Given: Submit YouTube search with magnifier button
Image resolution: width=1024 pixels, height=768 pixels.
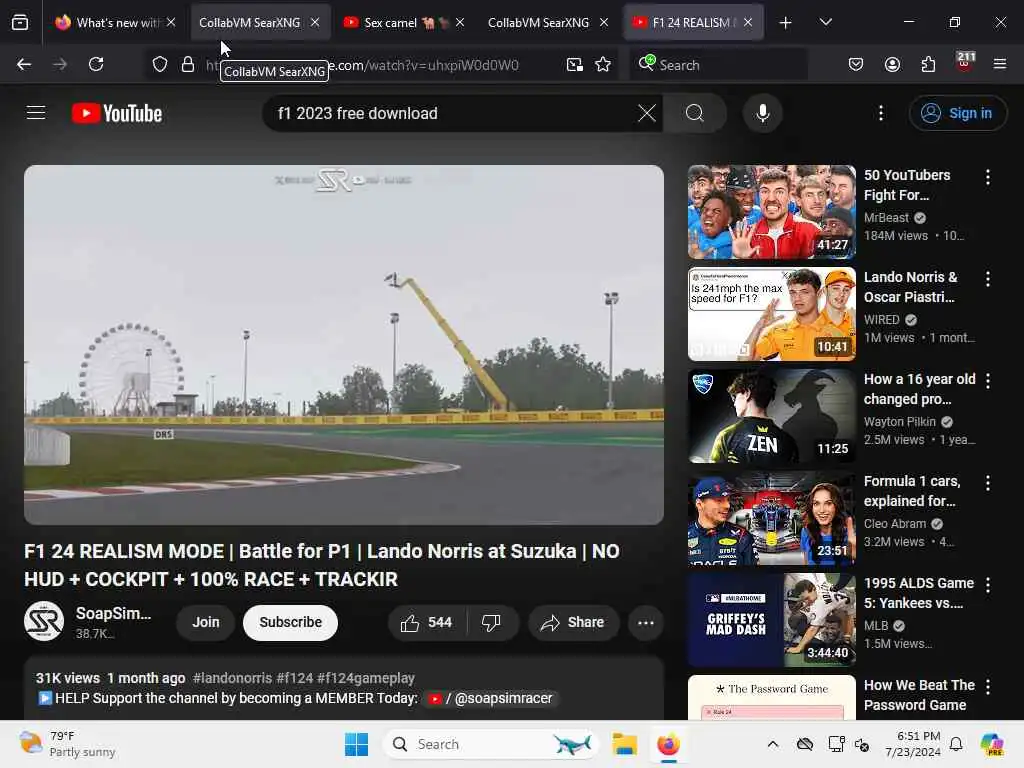Looking at the screenshot, I should (x=695, y=113).
